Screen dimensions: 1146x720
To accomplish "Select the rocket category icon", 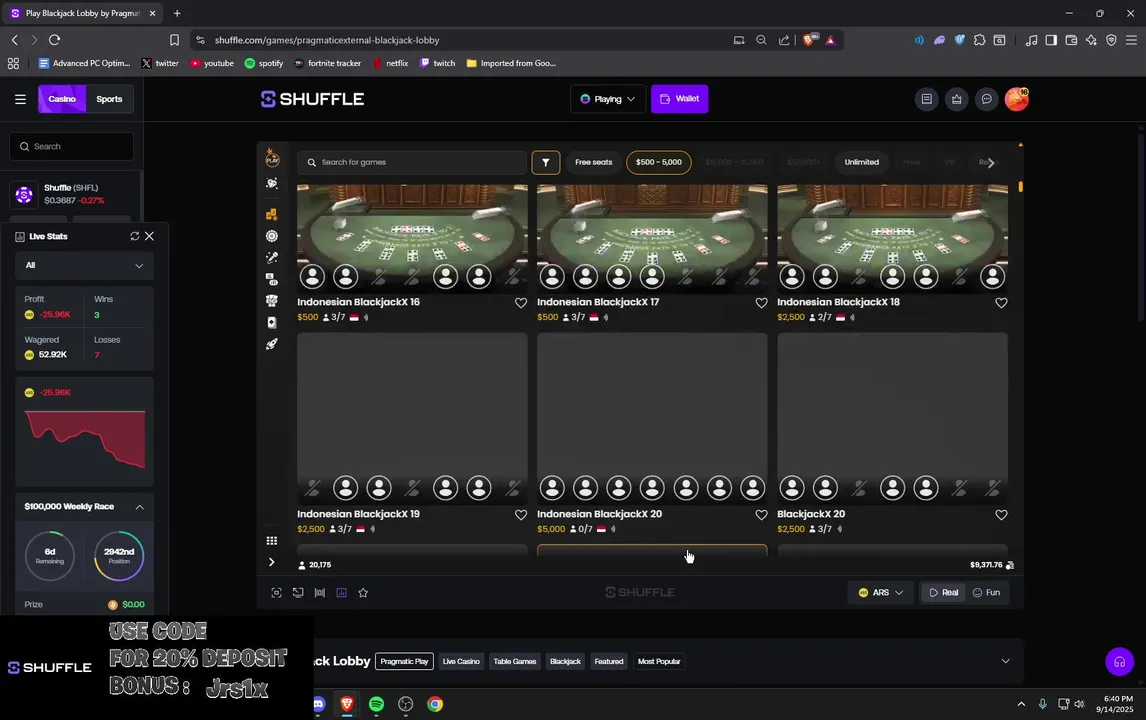I will coord(272,344).
